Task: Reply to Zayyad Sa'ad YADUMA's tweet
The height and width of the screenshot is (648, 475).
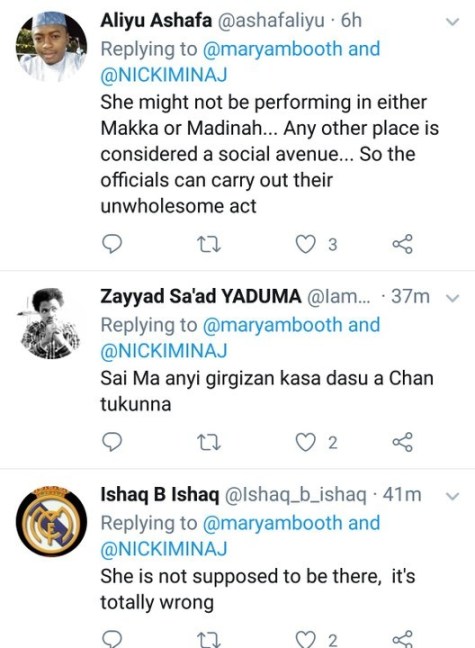Action: [112, 442]
